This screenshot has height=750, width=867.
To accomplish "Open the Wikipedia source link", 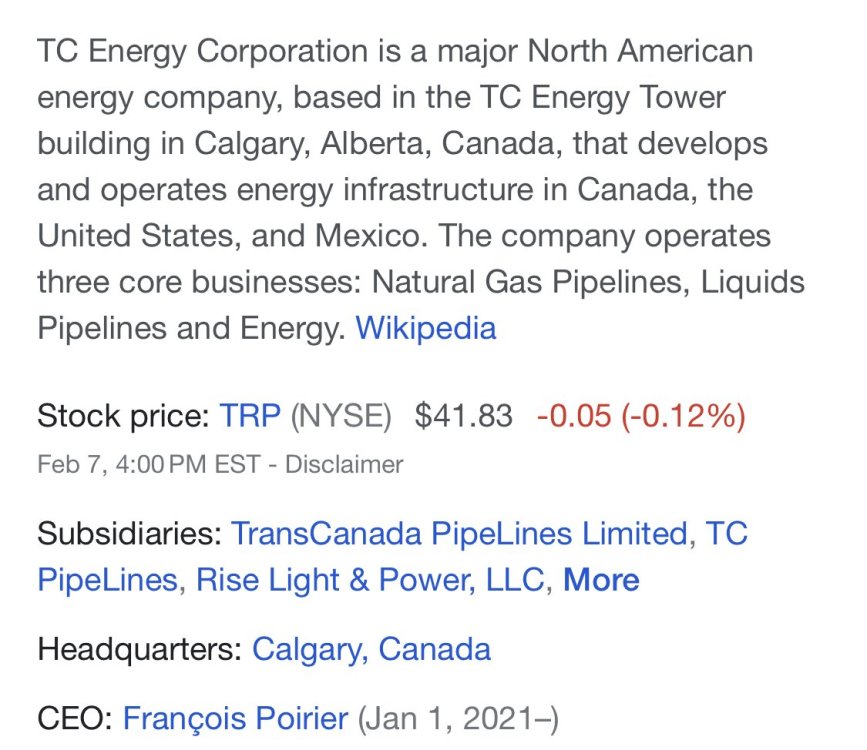I will pos(425,328).
